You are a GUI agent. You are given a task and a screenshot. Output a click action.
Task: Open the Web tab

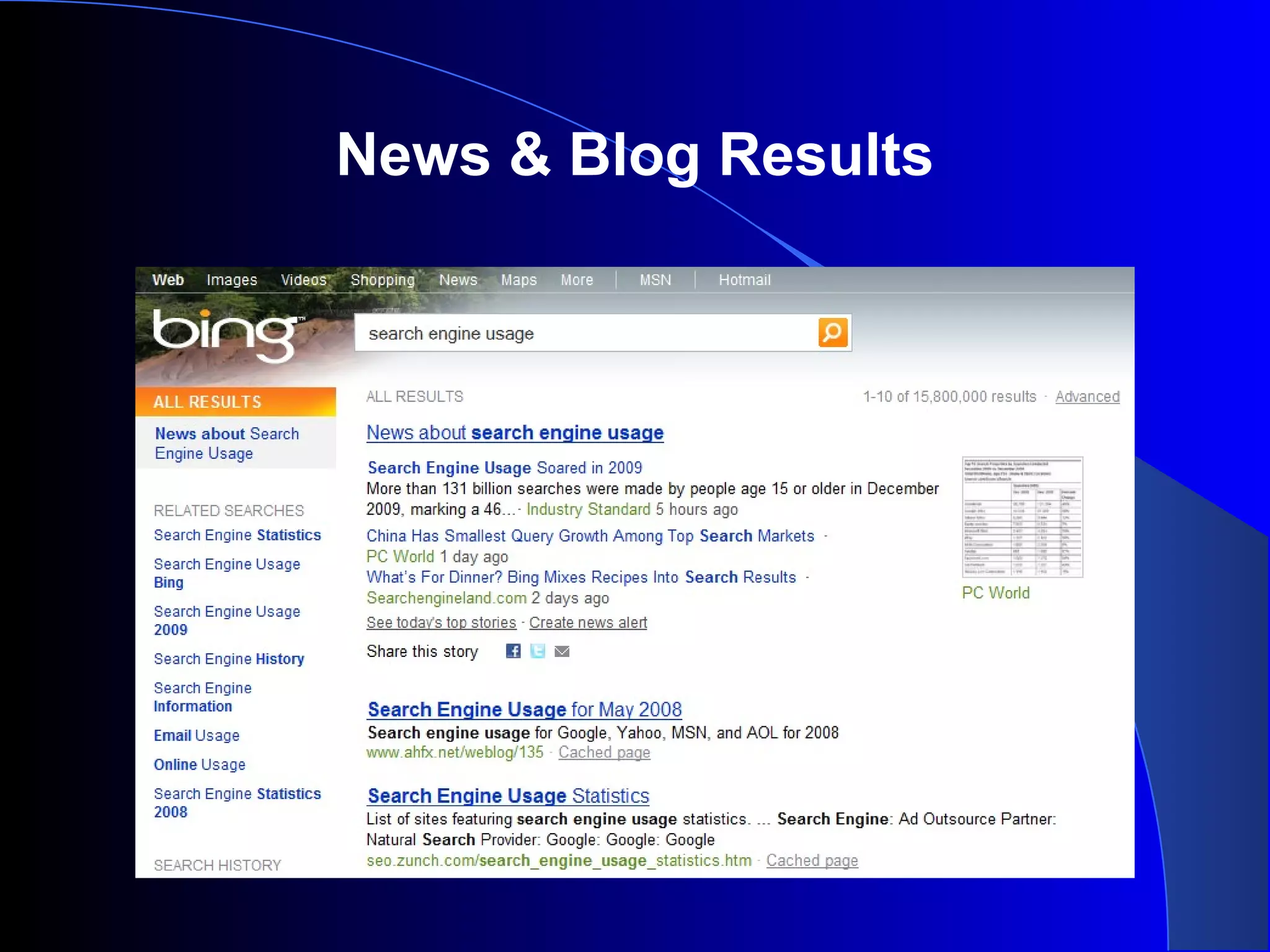point(168,280)
